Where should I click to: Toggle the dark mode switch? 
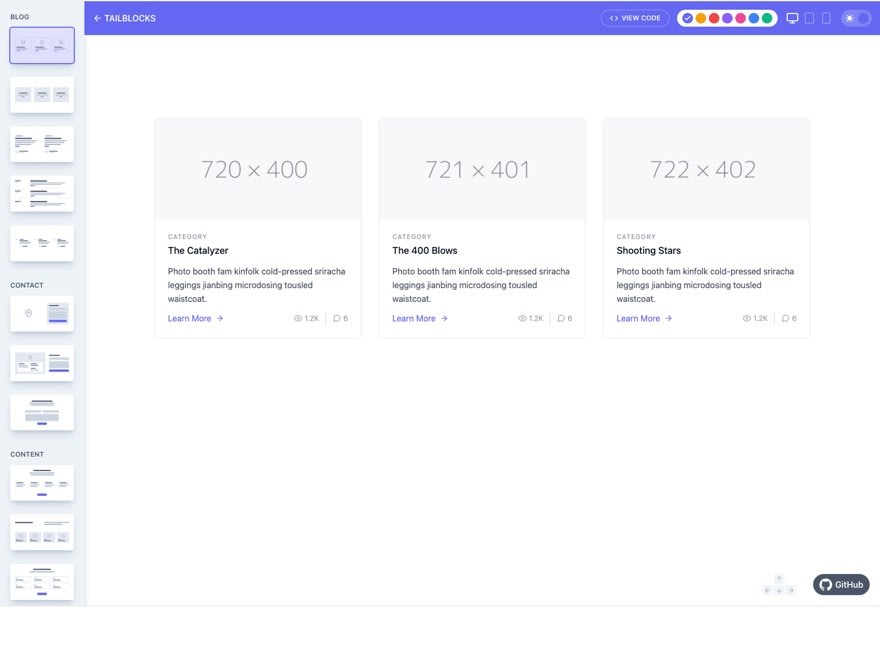(856, 19)
